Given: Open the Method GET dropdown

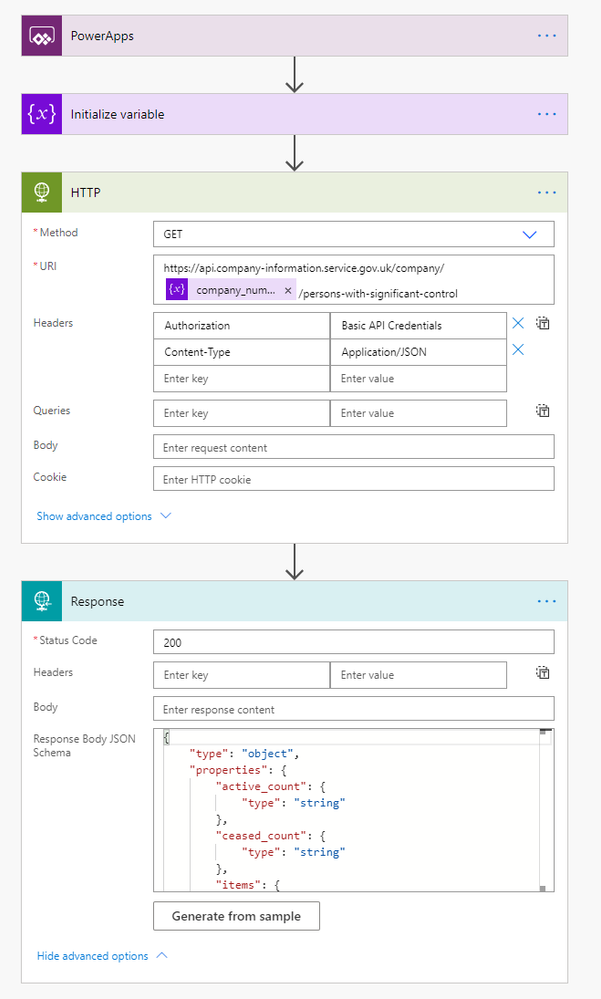Looking at the screenshot, I should 354,234.
